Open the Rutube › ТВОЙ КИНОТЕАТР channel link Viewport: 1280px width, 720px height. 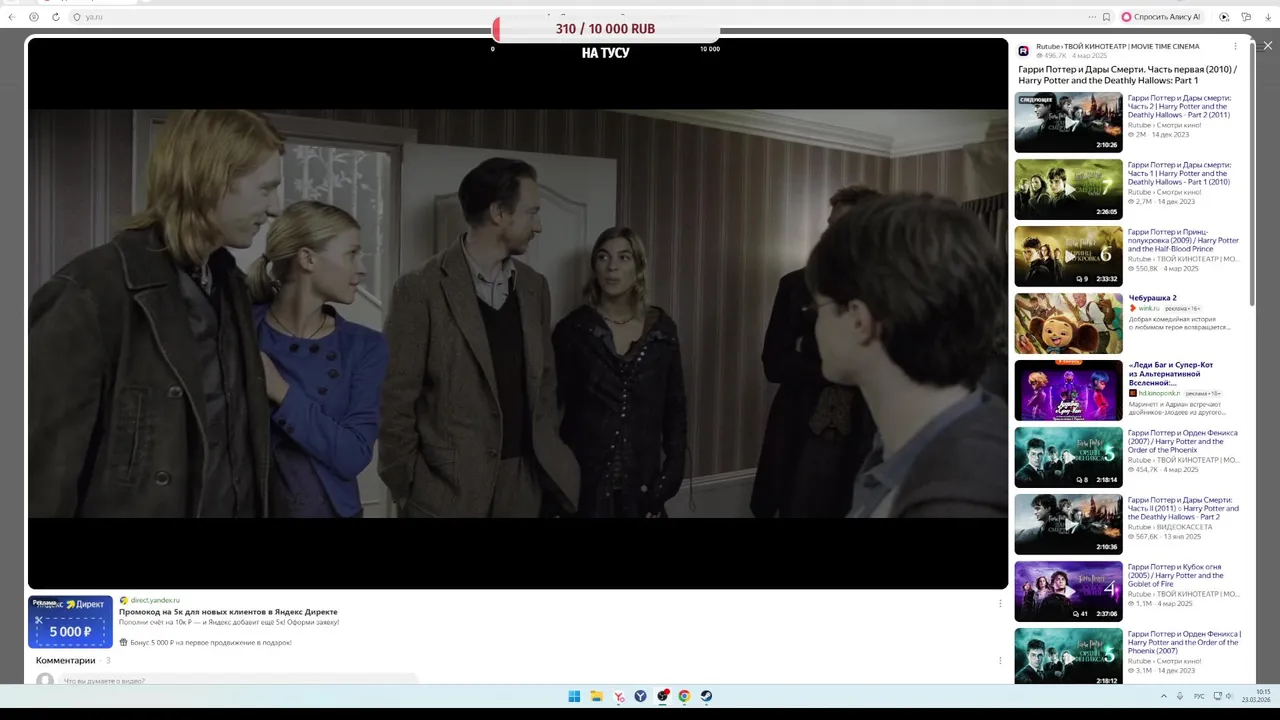point(1117,46)
